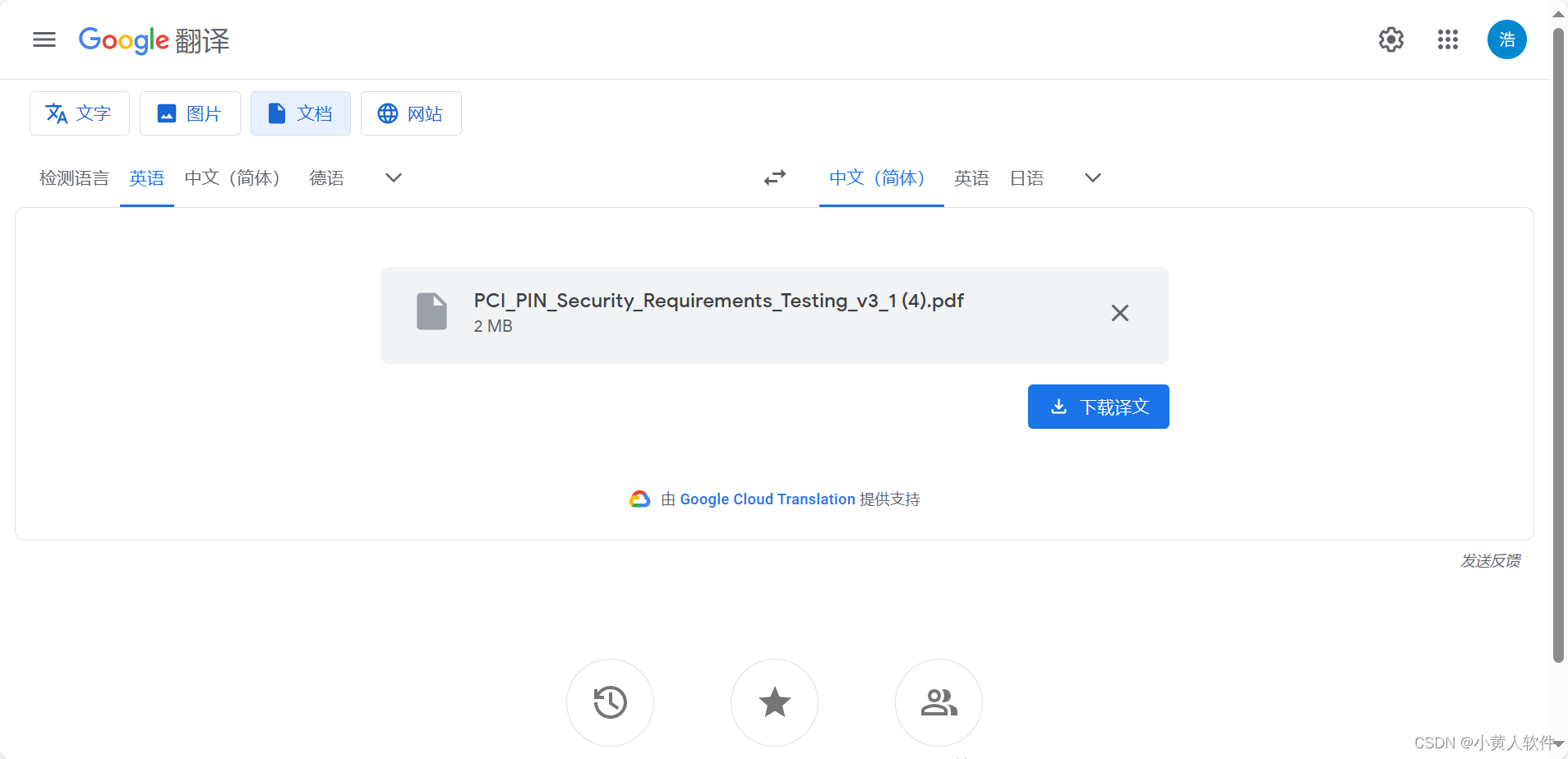The image size is (1568, 759).
Task: Open translation history icon
Action: point(611,702)
